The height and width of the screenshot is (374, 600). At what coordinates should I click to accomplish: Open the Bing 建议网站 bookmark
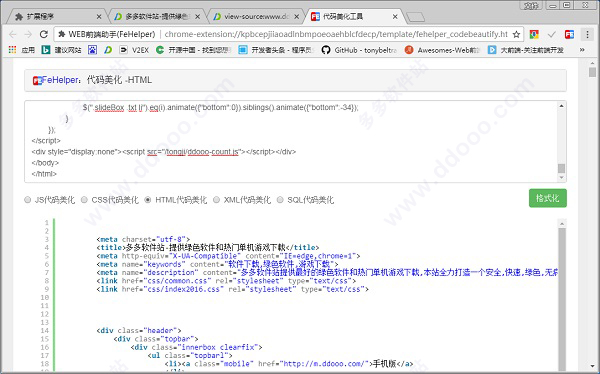pyautogui.click(x=61, y=50)
